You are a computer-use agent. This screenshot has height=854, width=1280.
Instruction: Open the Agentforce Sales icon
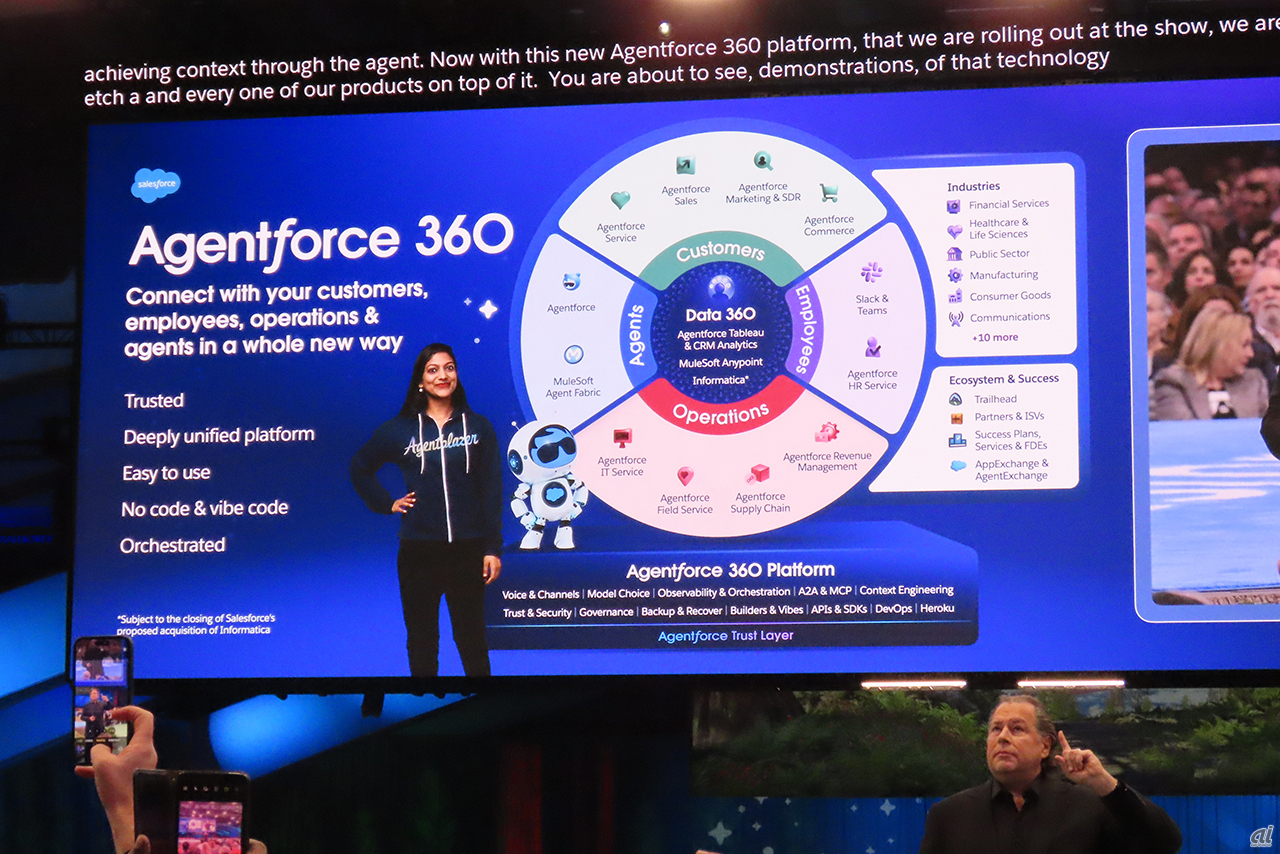[x=685, y=166]
